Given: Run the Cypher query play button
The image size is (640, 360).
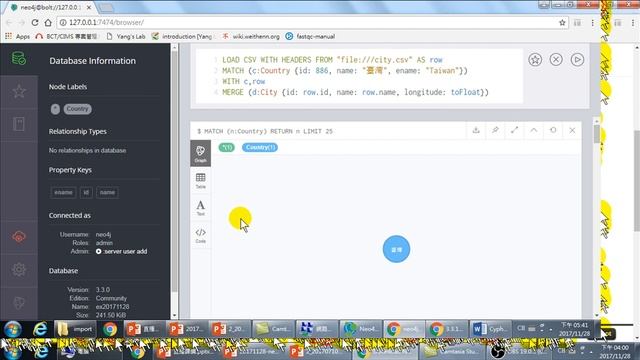Looking at the screenshot, I should click(577, 60).
